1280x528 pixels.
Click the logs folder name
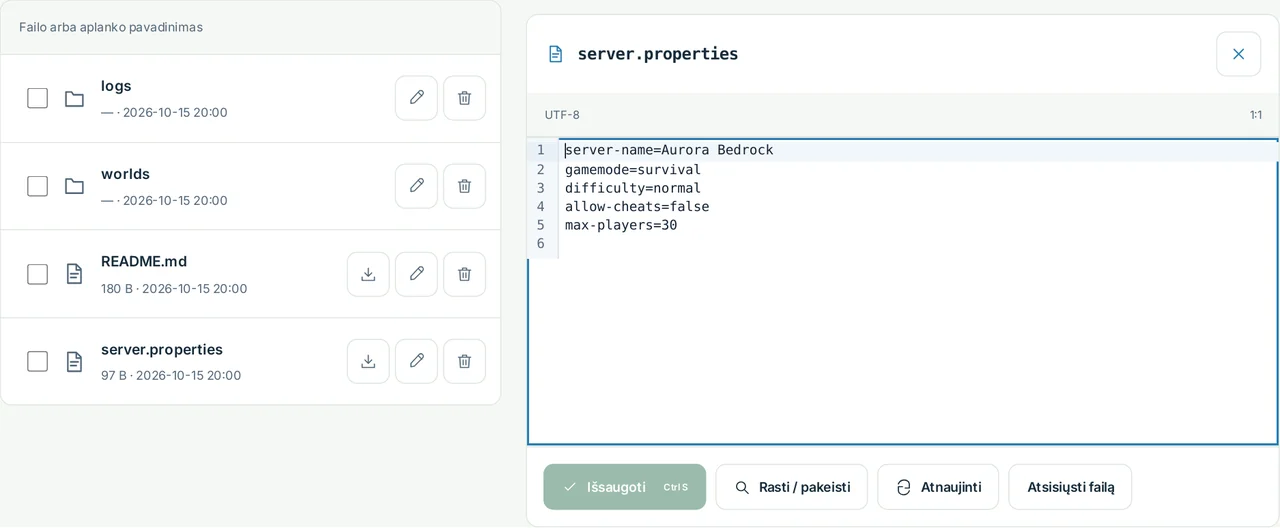pos(116,86)
